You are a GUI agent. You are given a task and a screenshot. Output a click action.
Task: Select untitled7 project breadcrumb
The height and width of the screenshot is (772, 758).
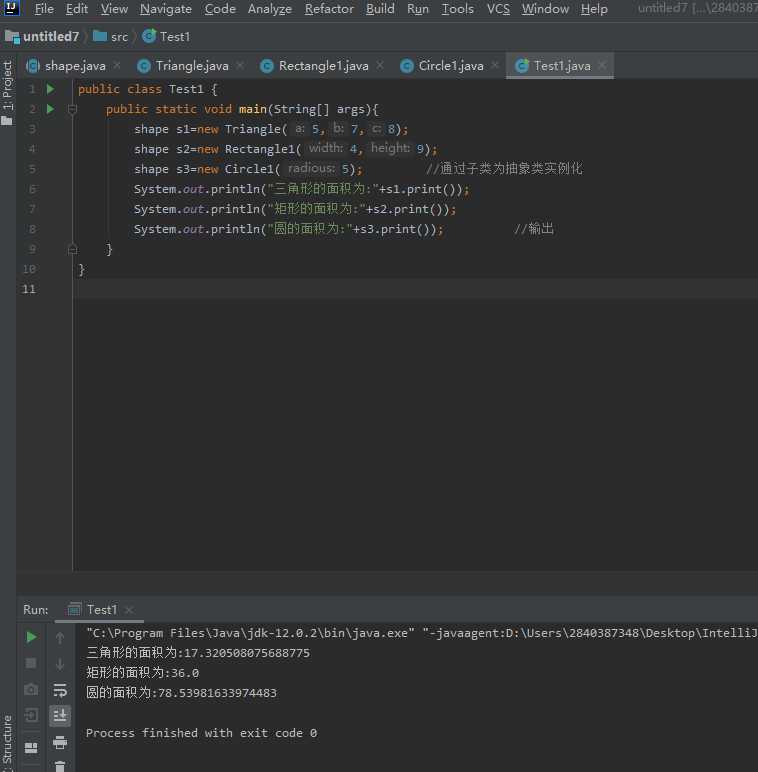(42, 37)
